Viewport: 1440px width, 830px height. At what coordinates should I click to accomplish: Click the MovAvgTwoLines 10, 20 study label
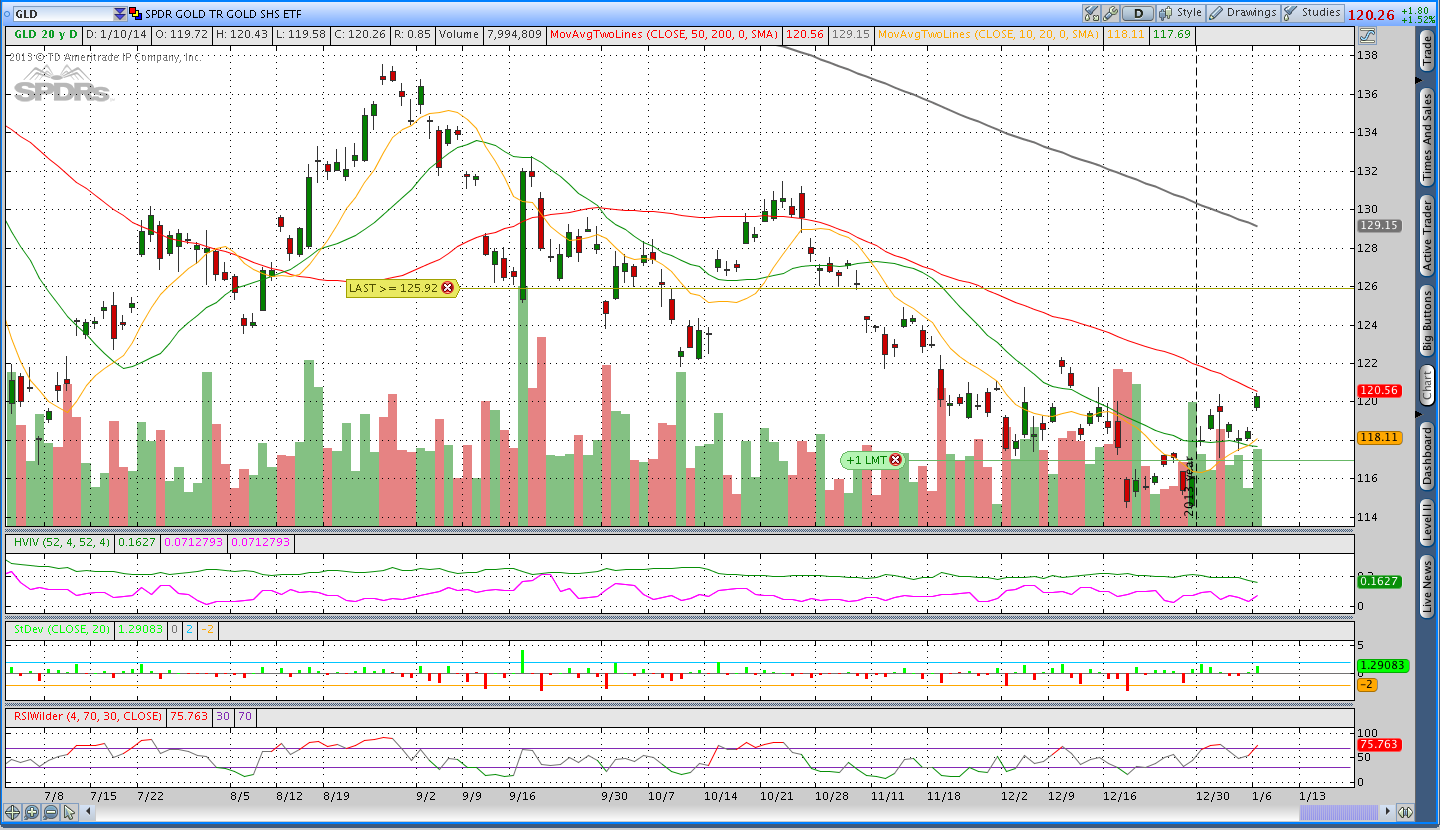click(988, 34)
